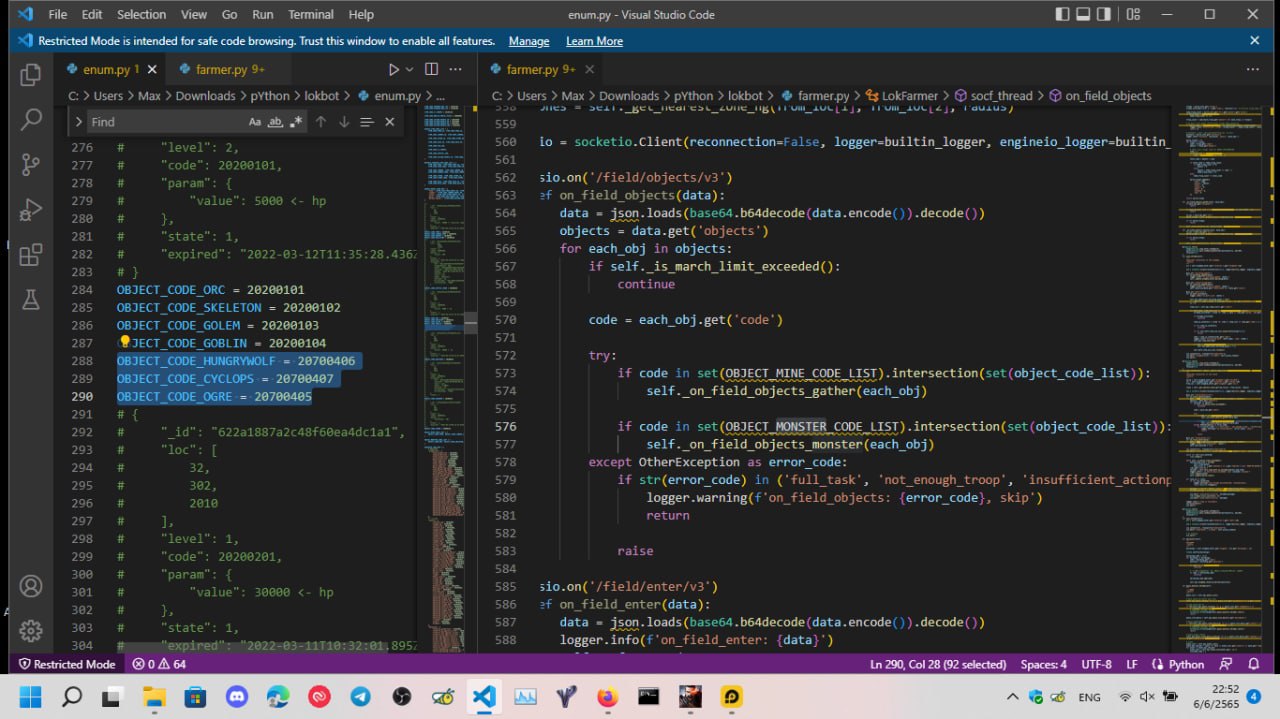The image size is (1280, 719).
Task: Expand Replace mode in Find widget
Action: (77, 122)
